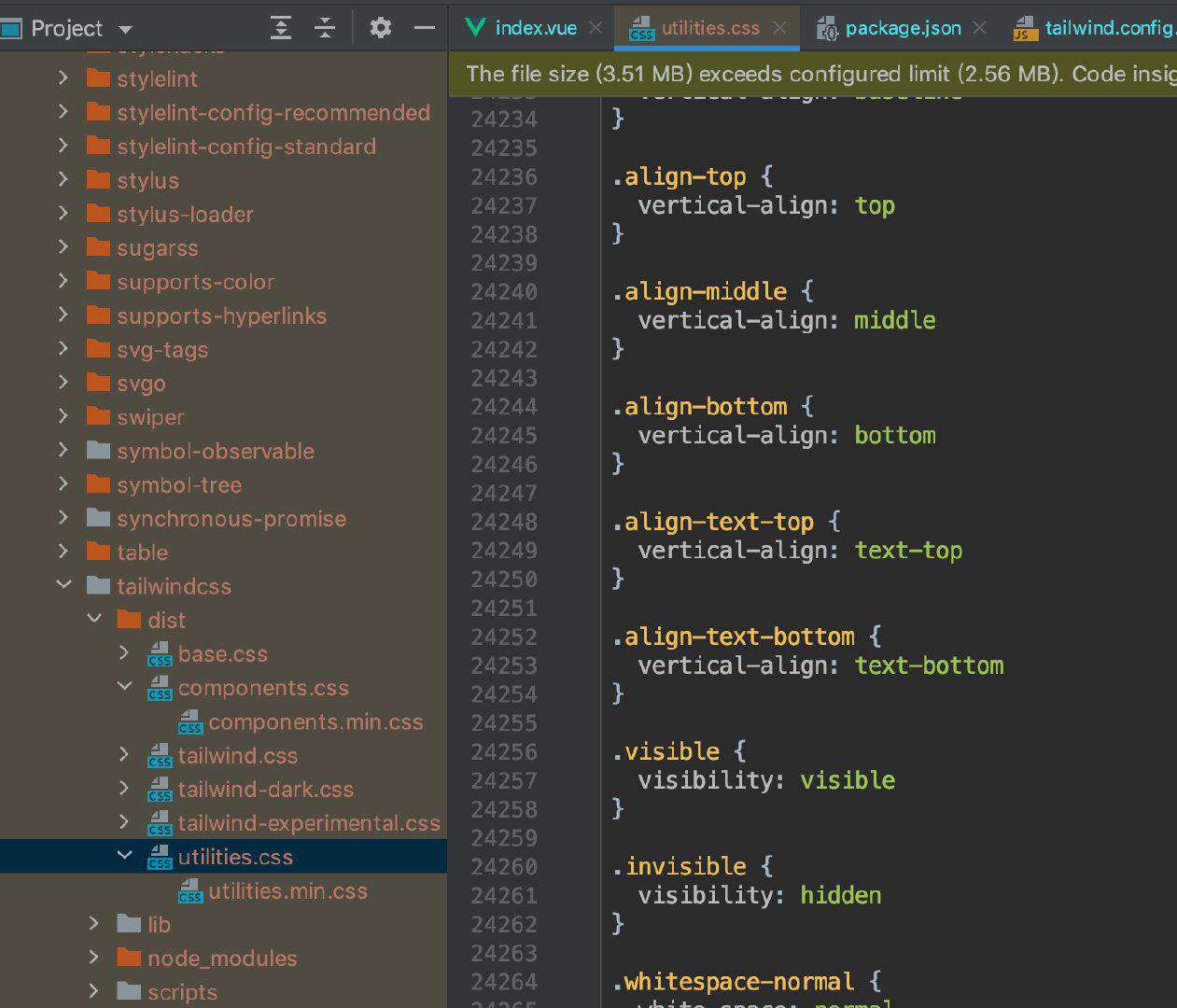Expand the tailwind.css node

point(124,755)
